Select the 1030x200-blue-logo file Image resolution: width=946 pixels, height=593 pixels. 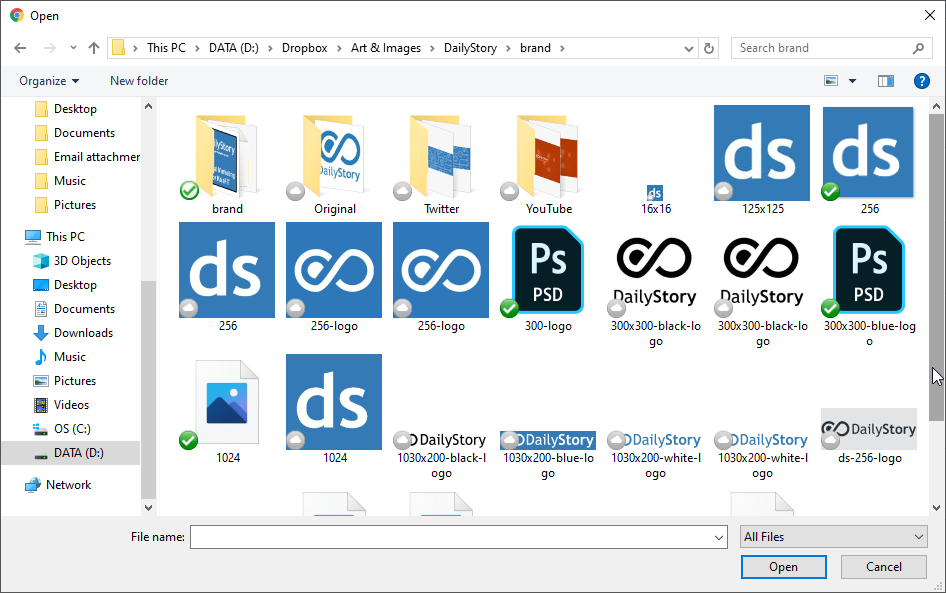click(548, 455)
